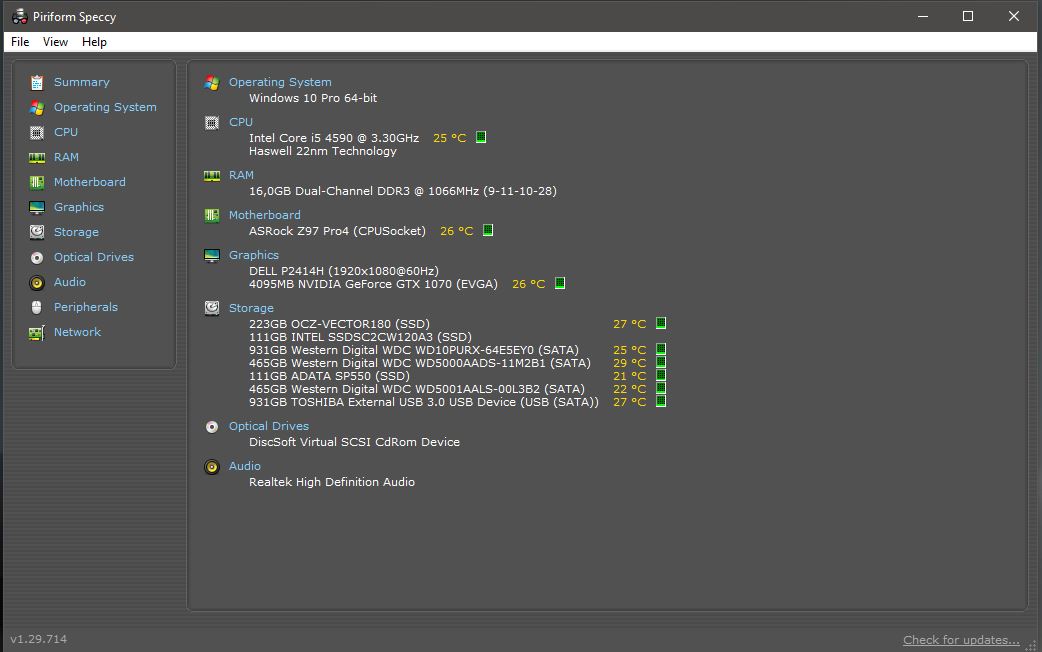The width and height of the screenshot is (1042, 652).
Task: Select RAM in the sidebar list
Action: 66,158
